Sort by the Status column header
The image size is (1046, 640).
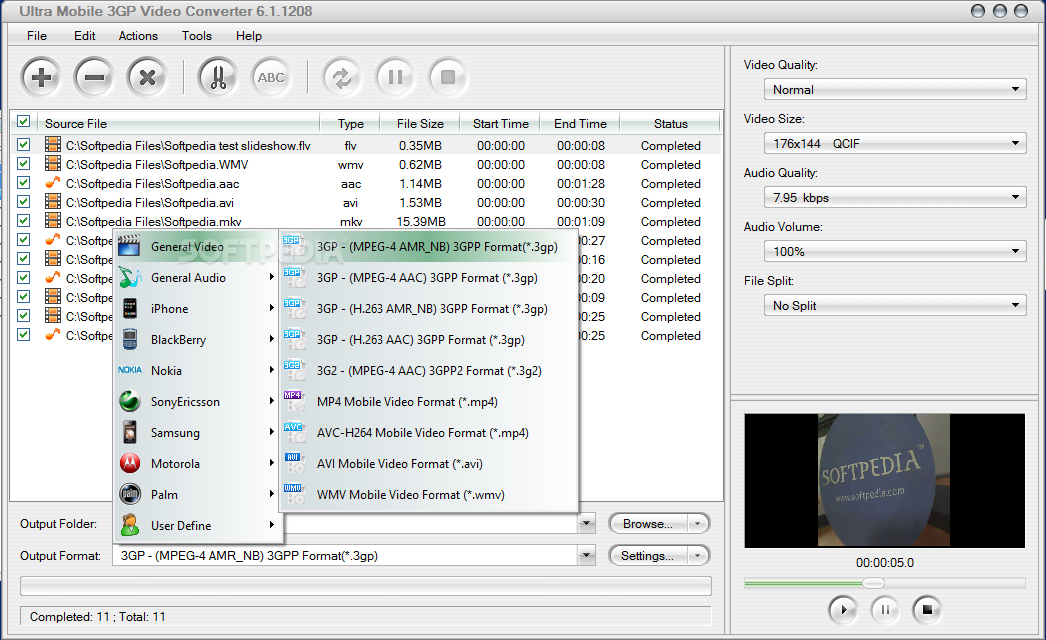(670, 123)
